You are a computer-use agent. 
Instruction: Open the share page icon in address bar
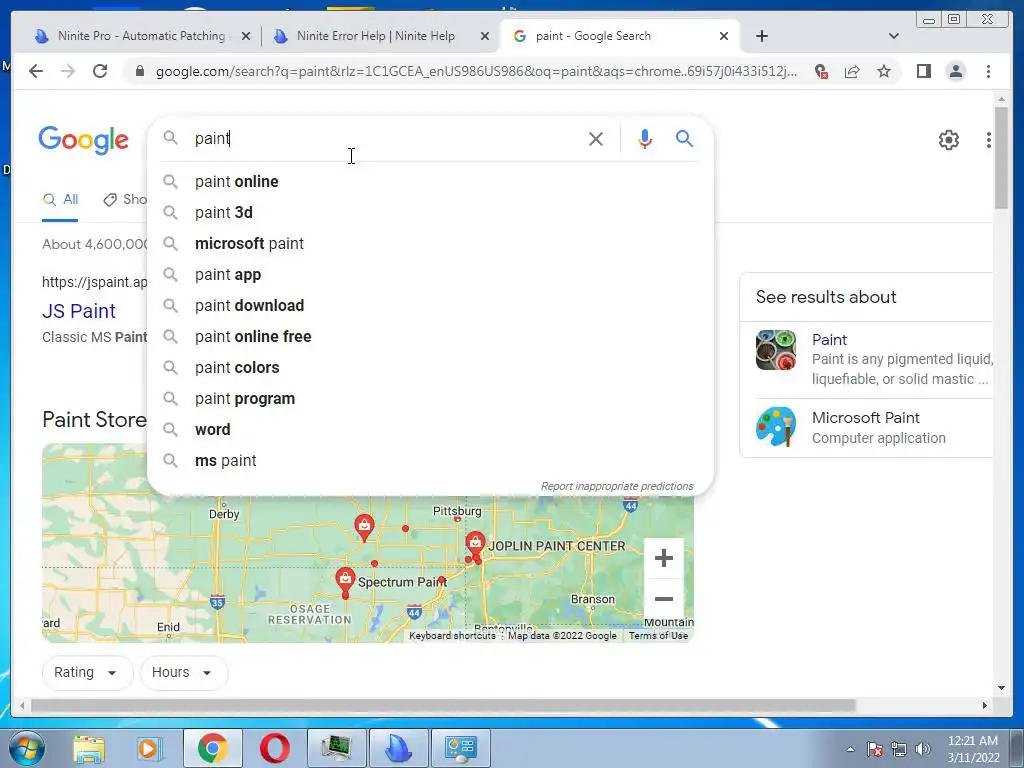[852, 71]
